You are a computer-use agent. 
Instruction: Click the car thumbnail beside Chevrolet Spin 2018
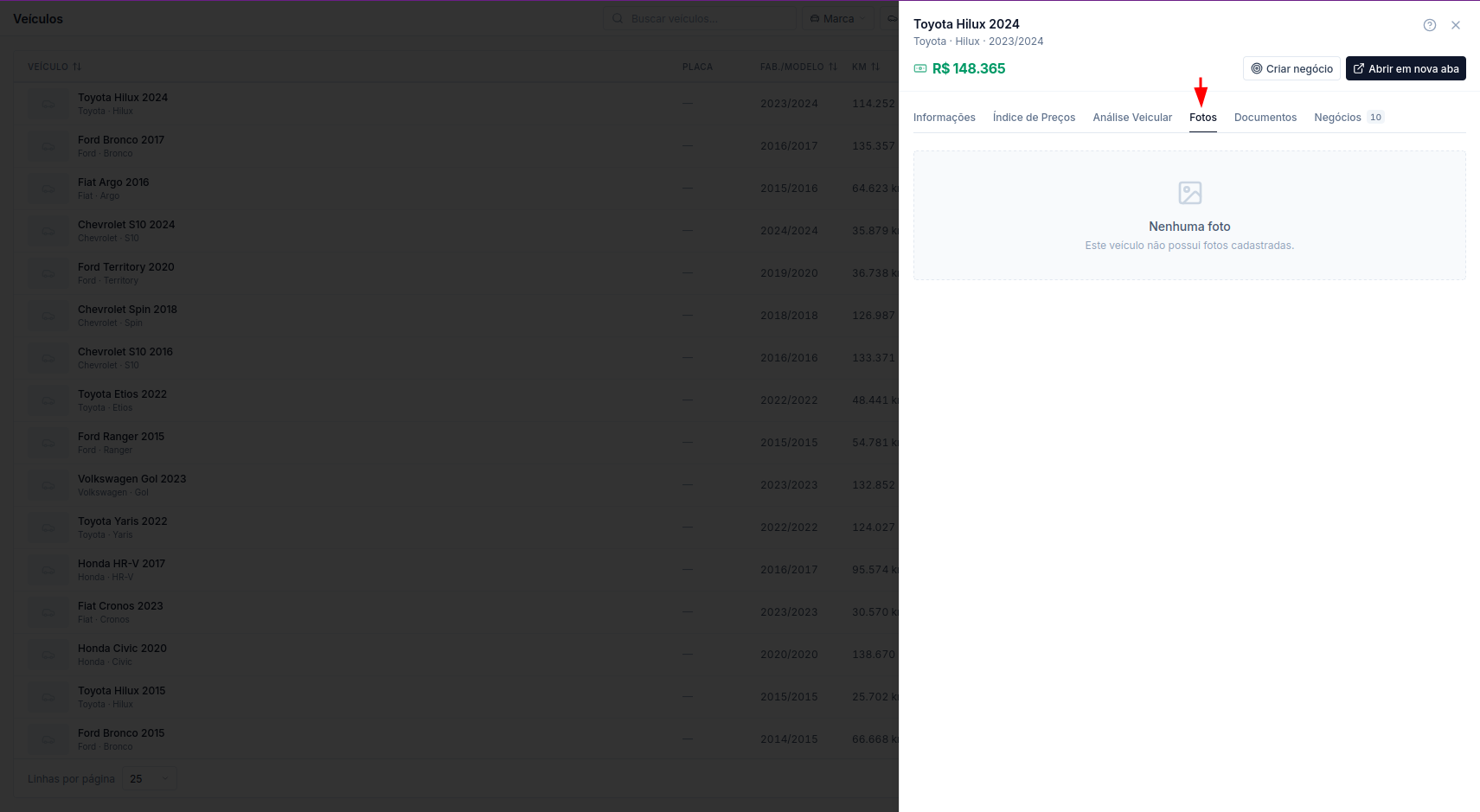pos(48,316)
